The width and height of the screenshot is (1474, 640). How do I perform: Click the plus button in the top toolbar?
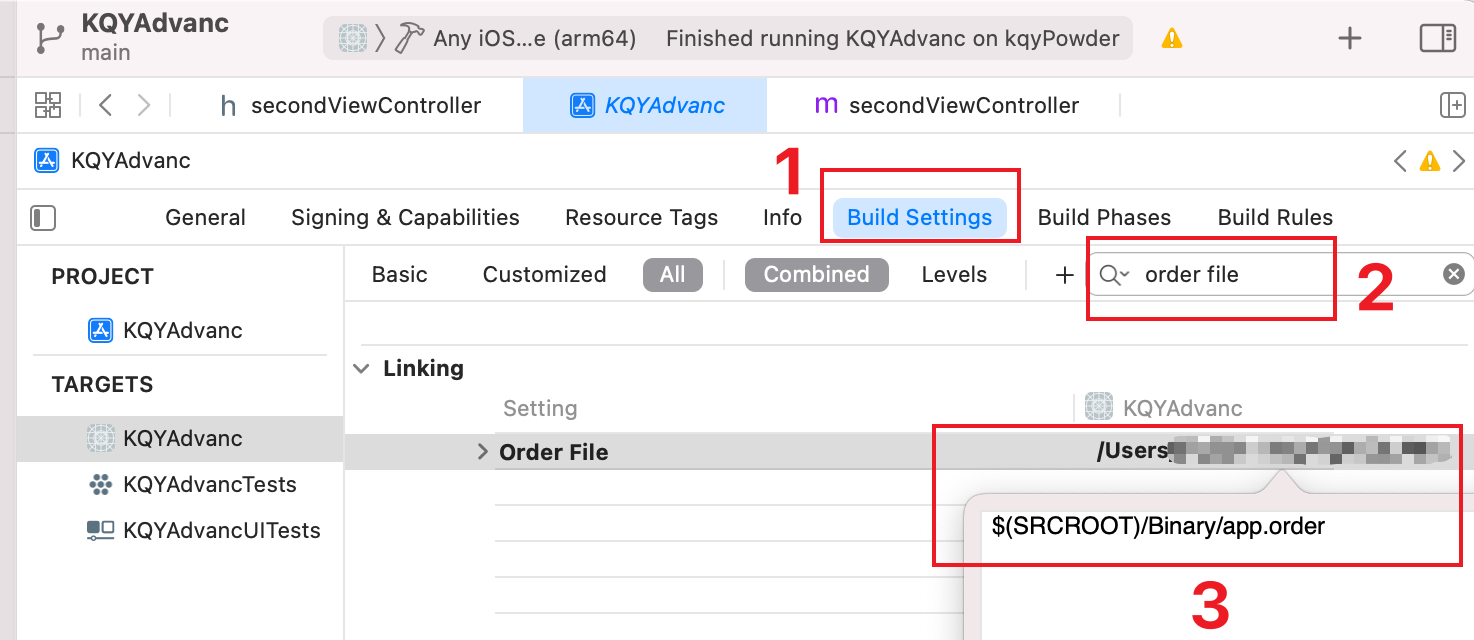tap(1350, 39)
